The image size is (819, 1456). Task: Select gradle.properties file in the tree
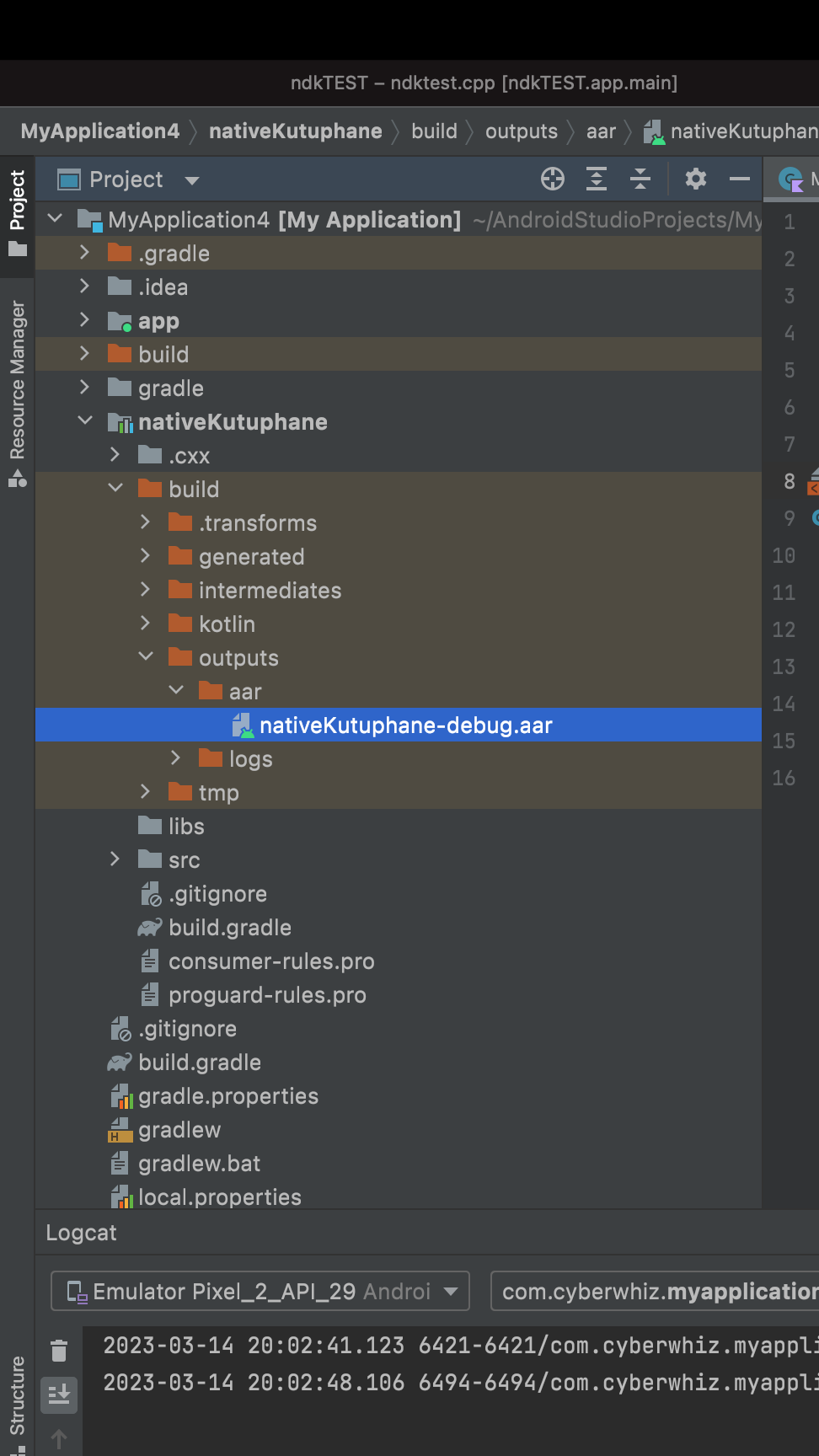pyautogui.click(x=228, y=1095)
